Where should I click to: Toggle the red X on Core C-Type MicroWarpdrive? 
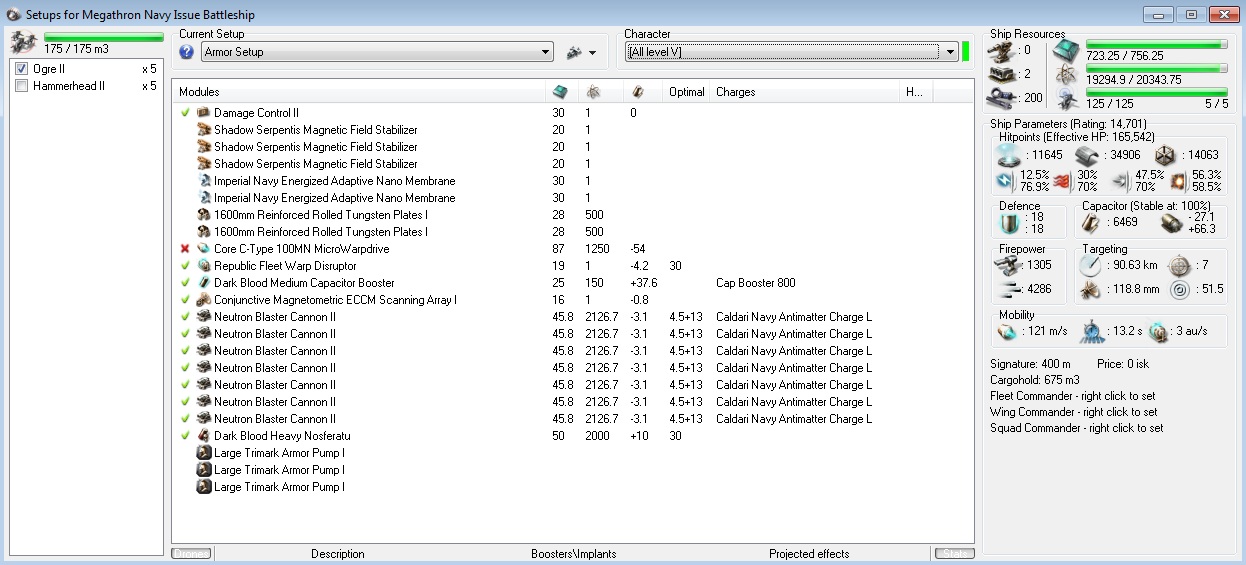(185, 249)
